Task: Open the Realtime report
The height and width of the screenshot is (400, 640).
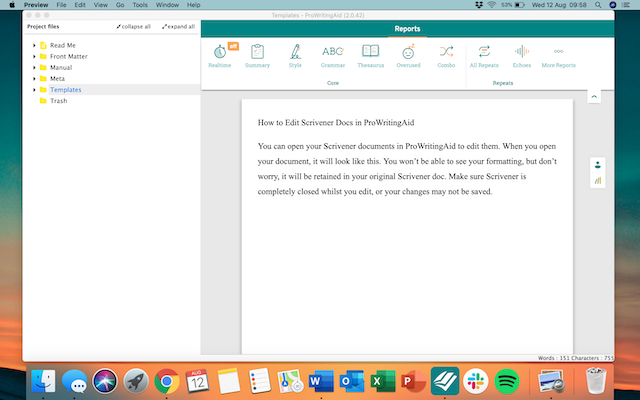Action: pyautogui.click(x=220, y=56)
